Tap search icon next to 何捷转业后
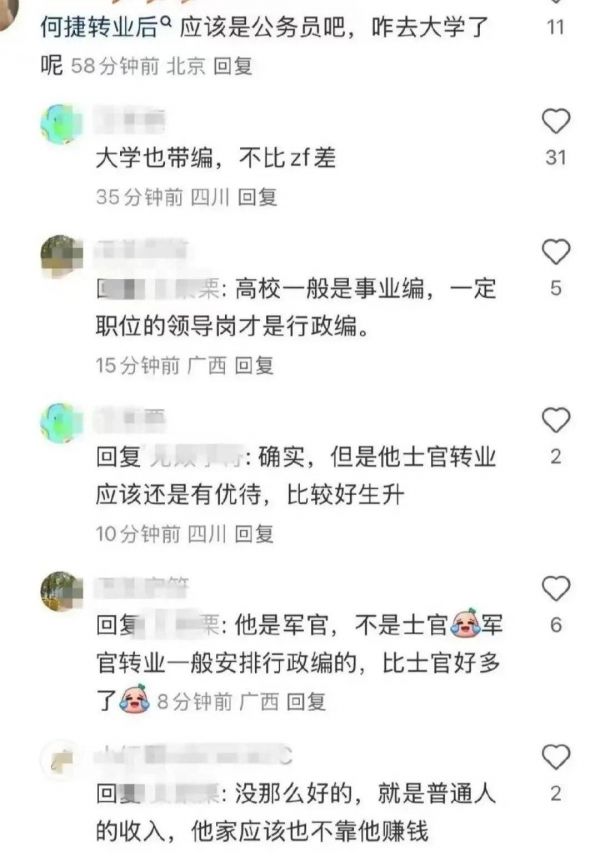Image resolution: width=600 pixels, height=853 pixels. point(168,21)
